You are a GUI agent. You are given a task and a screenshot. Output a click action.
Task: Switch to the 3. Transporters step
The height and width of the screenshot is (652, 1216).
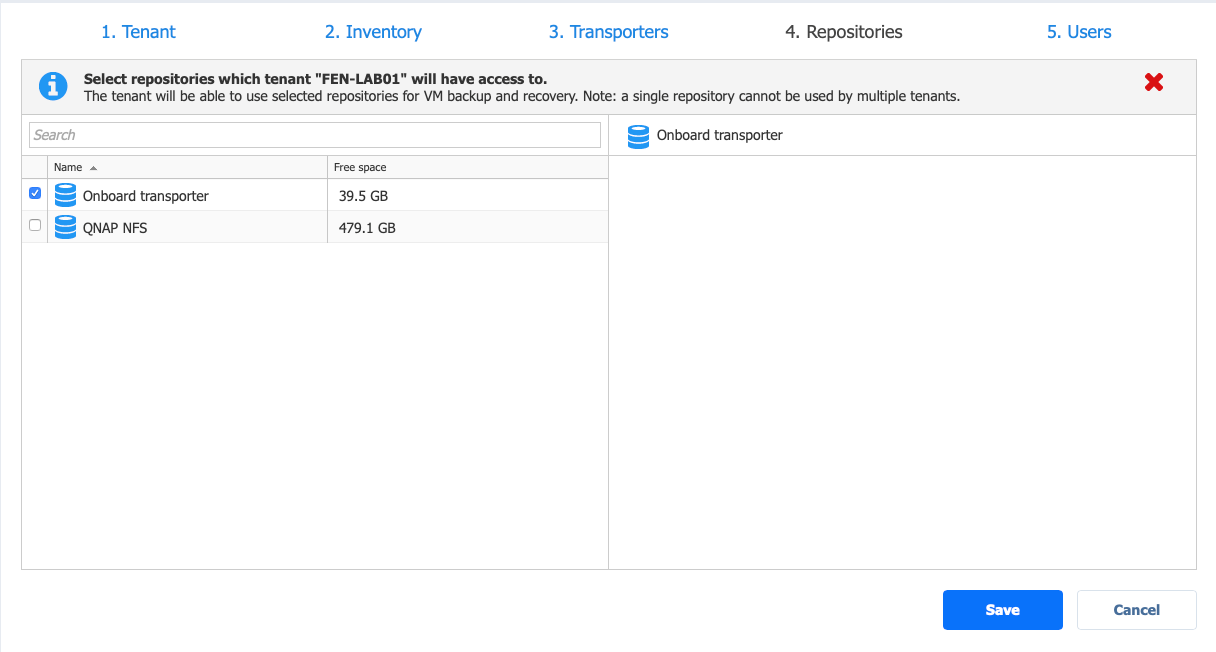click(x=608, y=32)
